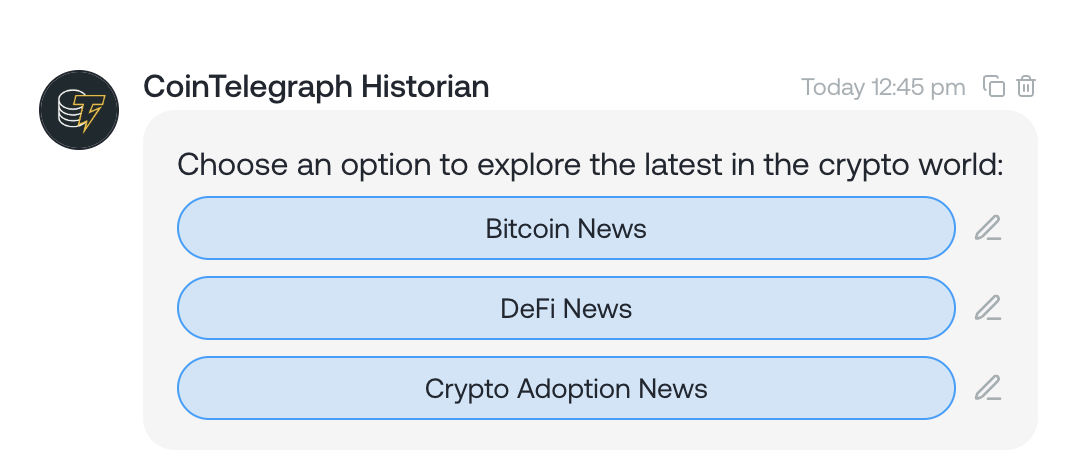Screen dimensions: 1066x460
Task: Open the CoinTelegraph Historian name link
Action: click(316, 87)
